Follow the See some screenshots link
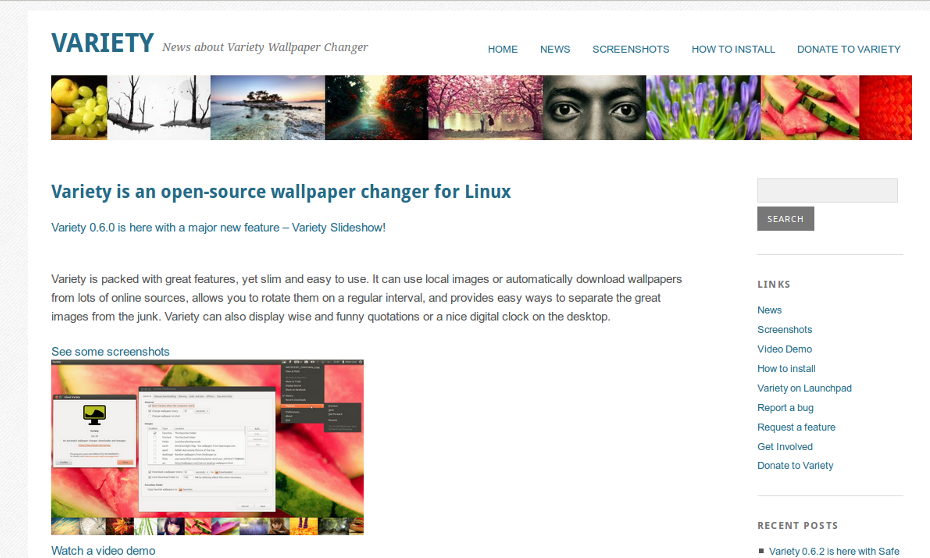Image resolution: width=930 pixels, height=558 pixels. click(x=110, y=352)
